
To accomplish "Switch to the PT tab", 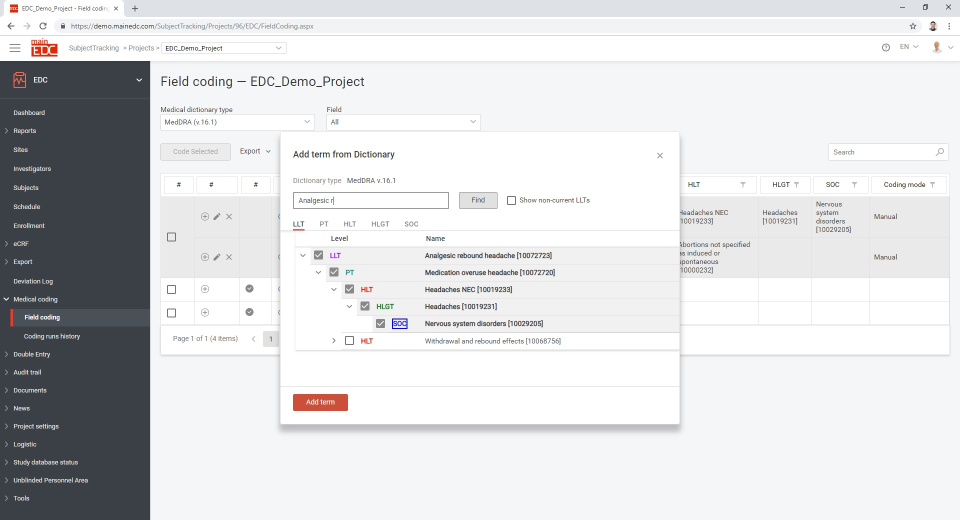I will (x=324, y=224).
